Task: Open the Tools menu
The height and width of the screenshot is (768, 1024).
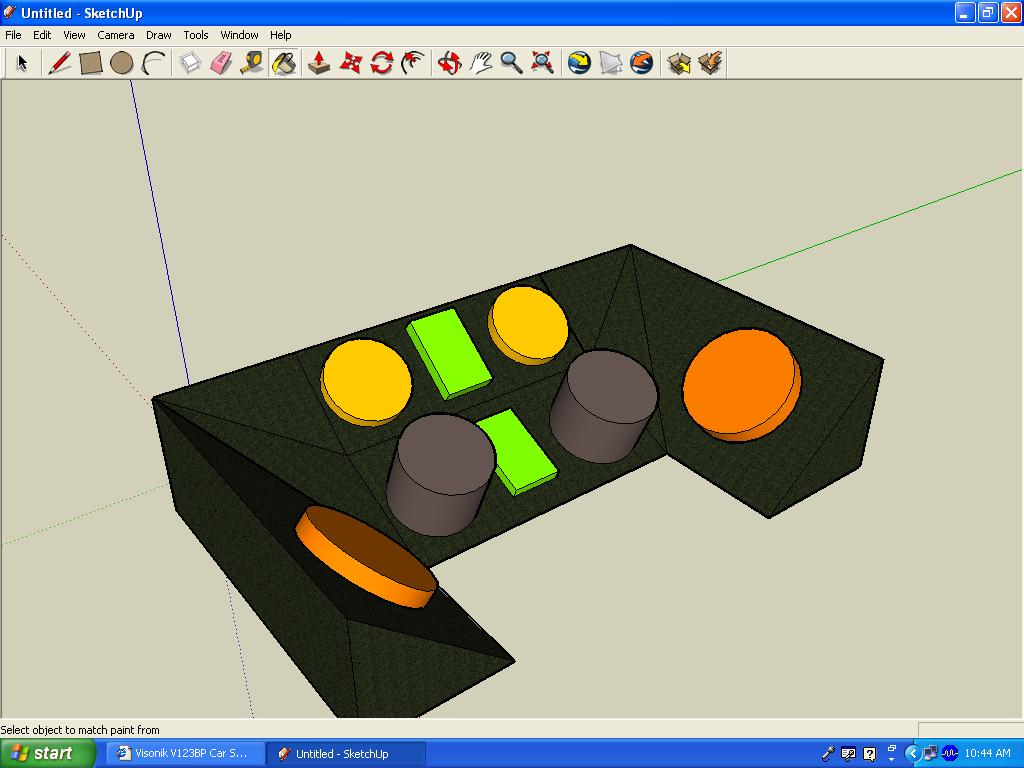Action: 196,35
